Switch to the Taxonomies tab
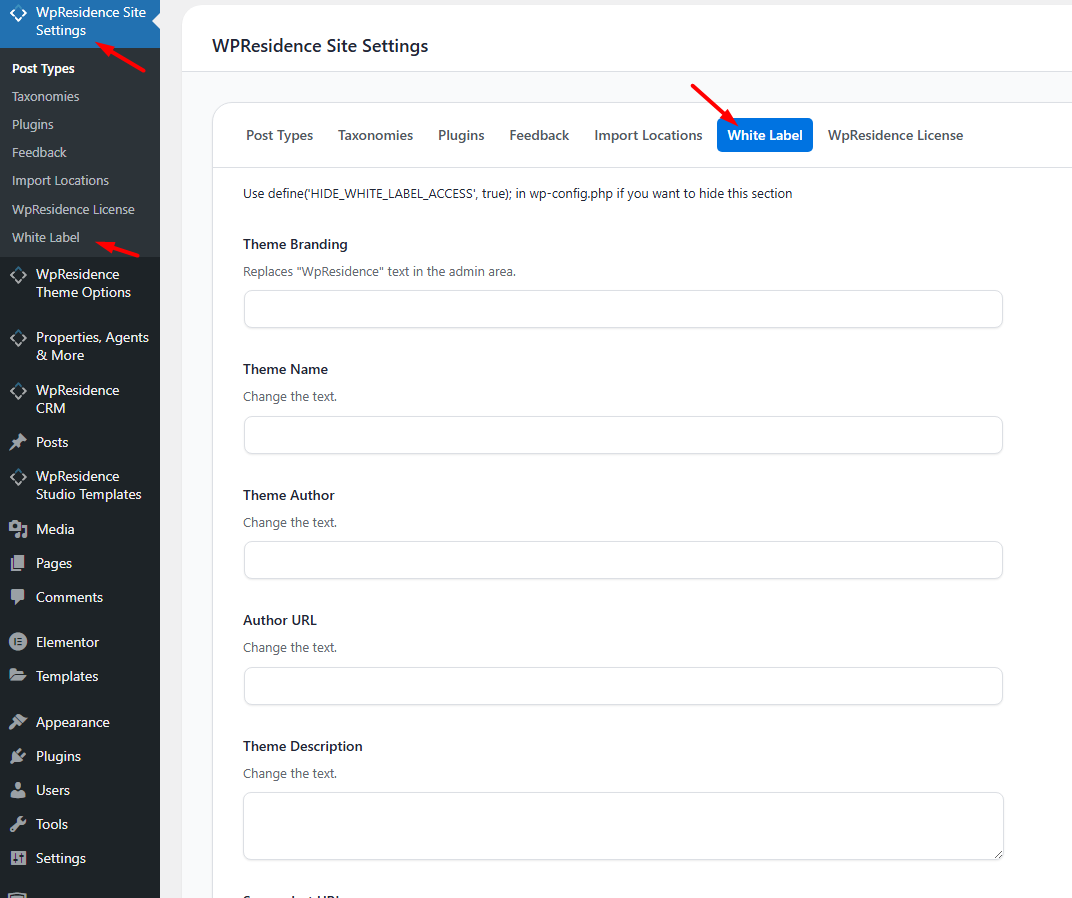Screen dimensions: 1072x898 (375, 135)
